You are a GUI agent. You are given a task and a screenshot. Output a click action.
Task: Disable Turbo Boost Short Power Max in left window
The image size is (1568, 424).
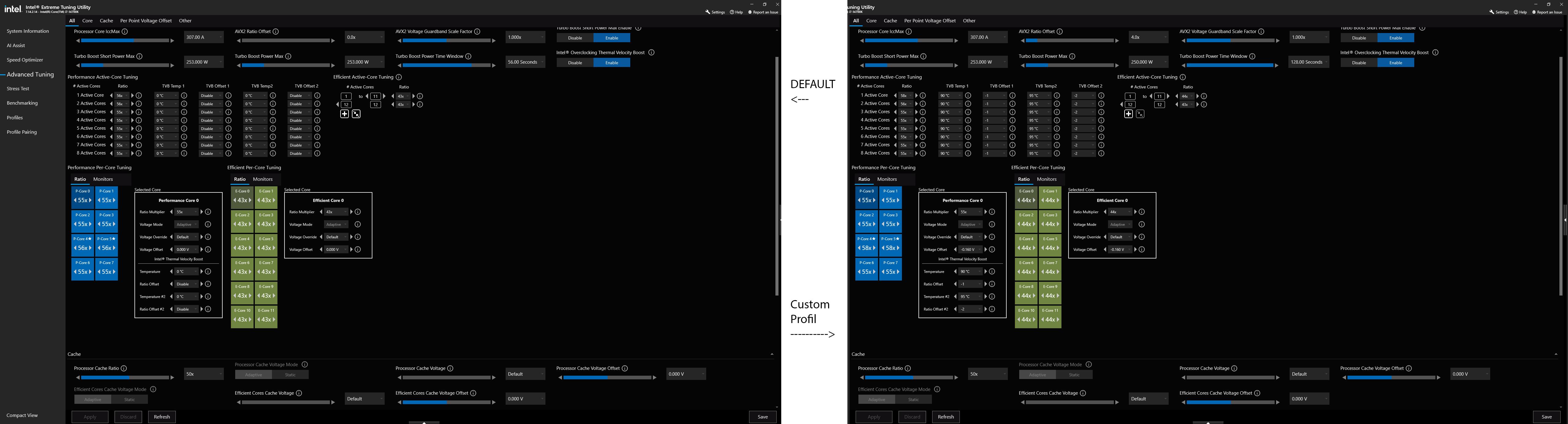coord(575,38)
